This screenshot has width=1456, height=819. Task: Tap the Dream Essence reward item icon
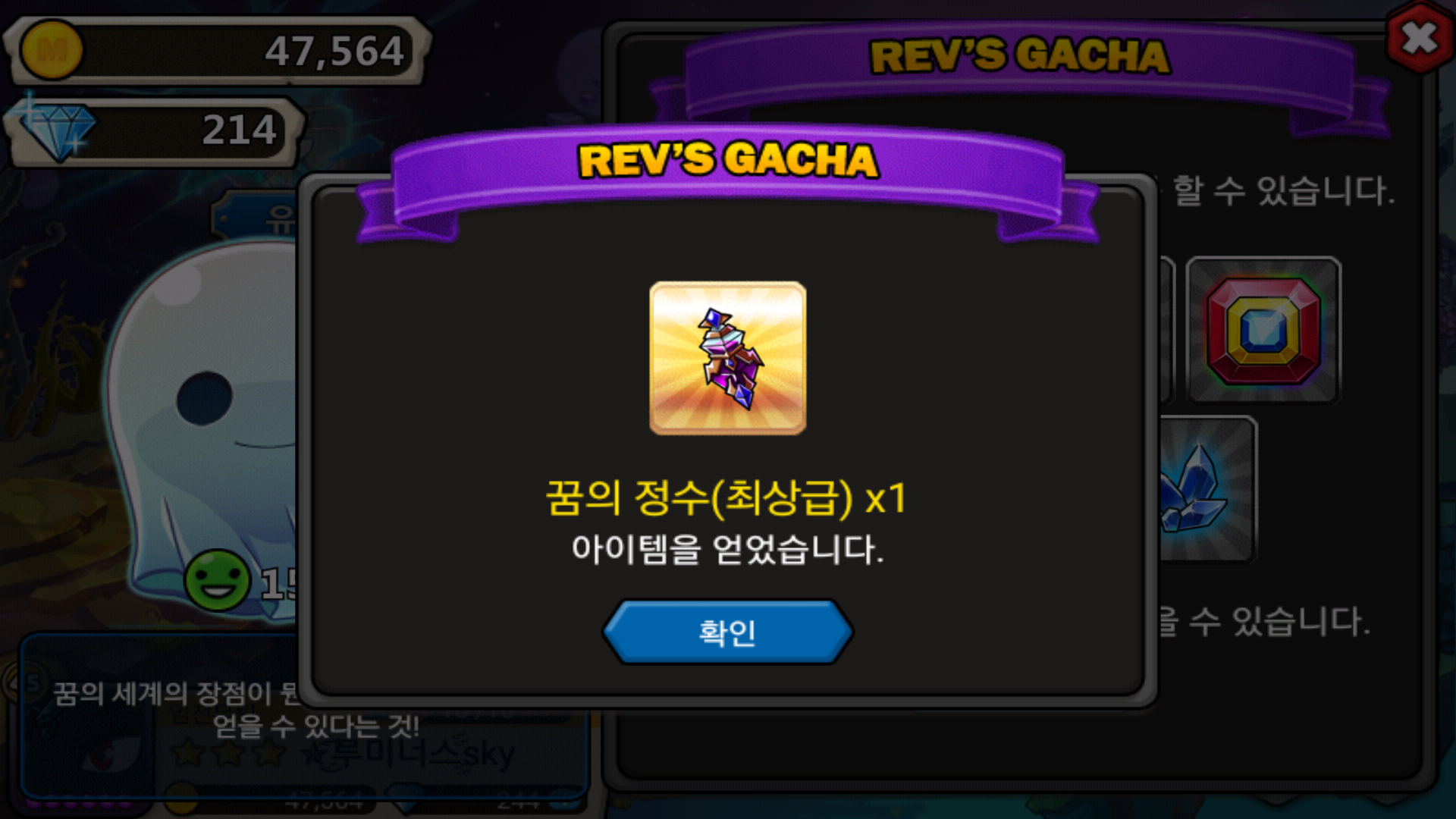click(728, 358)
